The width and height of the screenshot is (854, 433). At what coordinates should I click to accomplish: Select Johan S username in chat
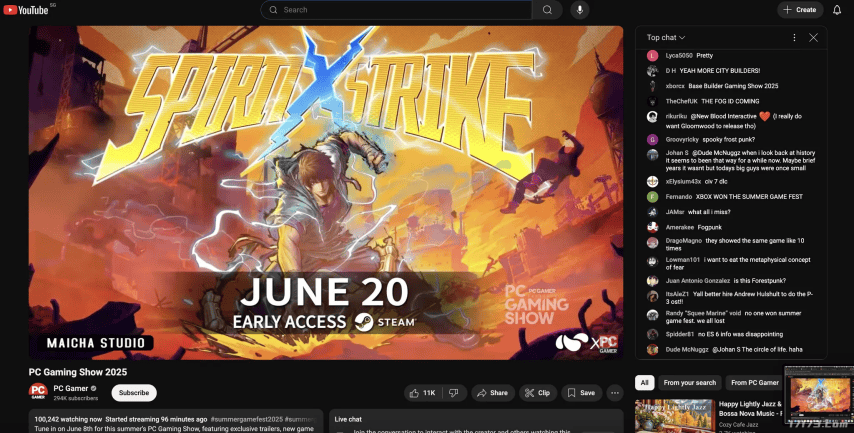(677, 153)
